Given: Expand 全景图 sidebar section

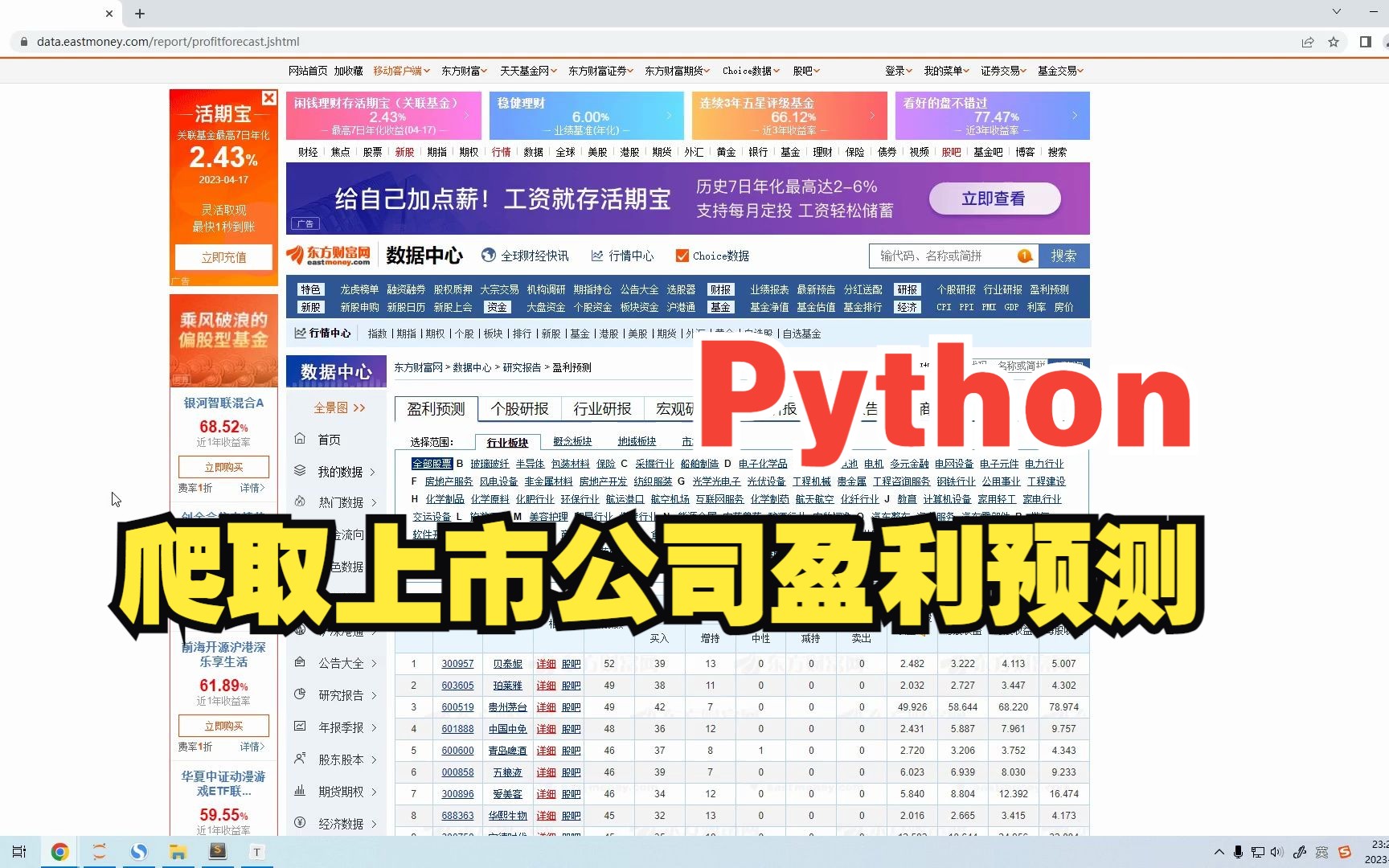Looking at the screenshot, I should 339,407.
